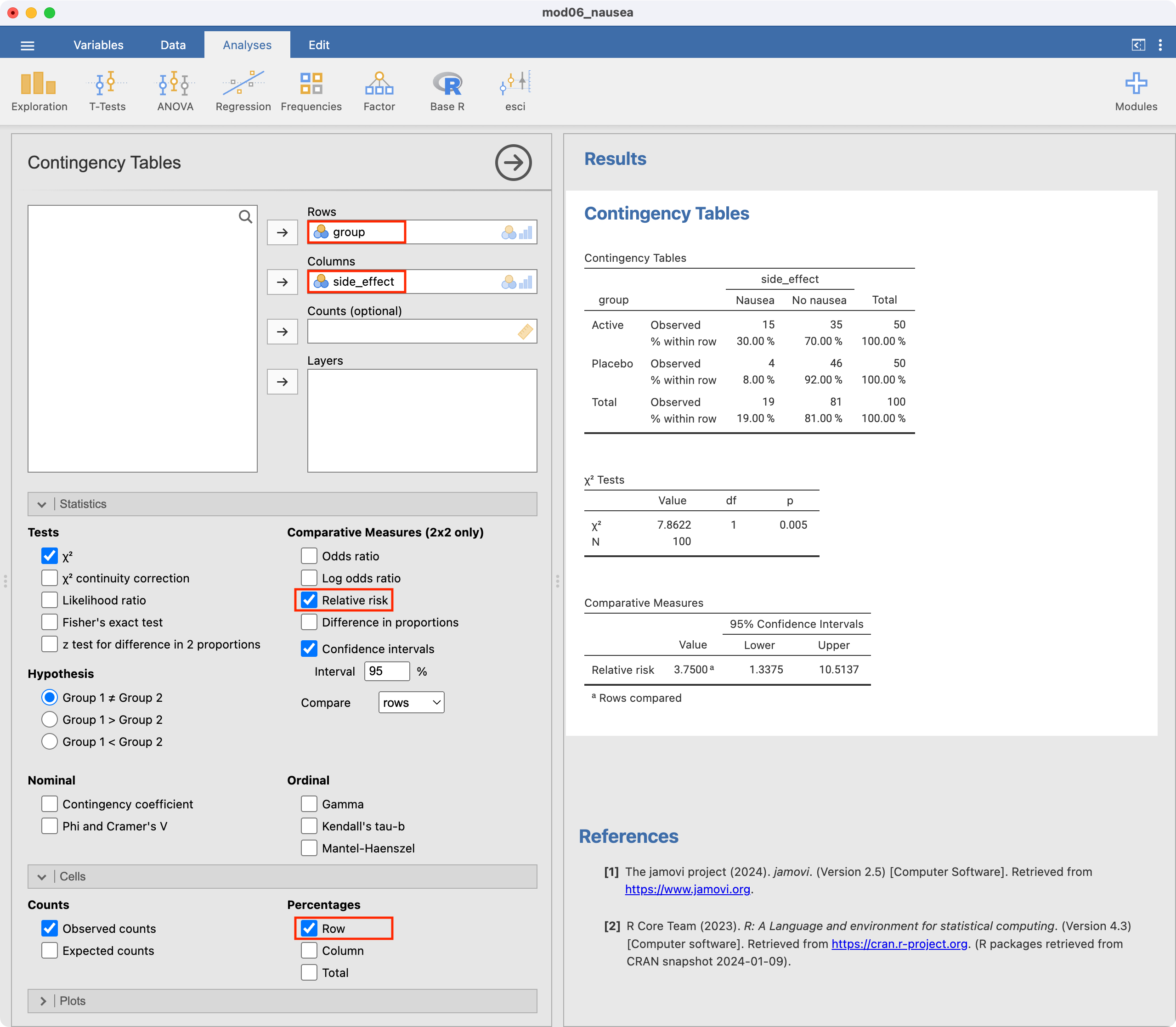Open the ANOVA analyses menu
1176x1027 pixels.
175,91
